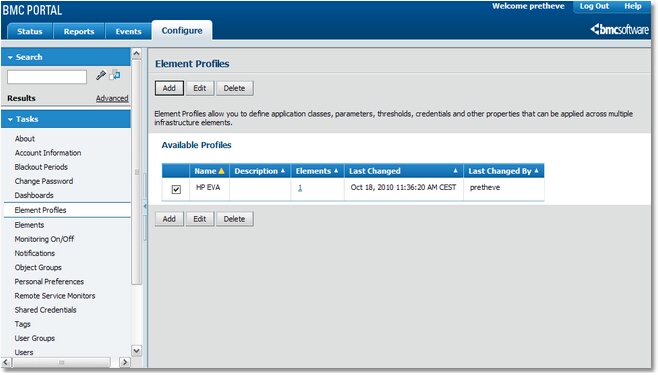Sort by Last Changed column
Viewport: 658px width, 375px height.
tap(403, 171)
